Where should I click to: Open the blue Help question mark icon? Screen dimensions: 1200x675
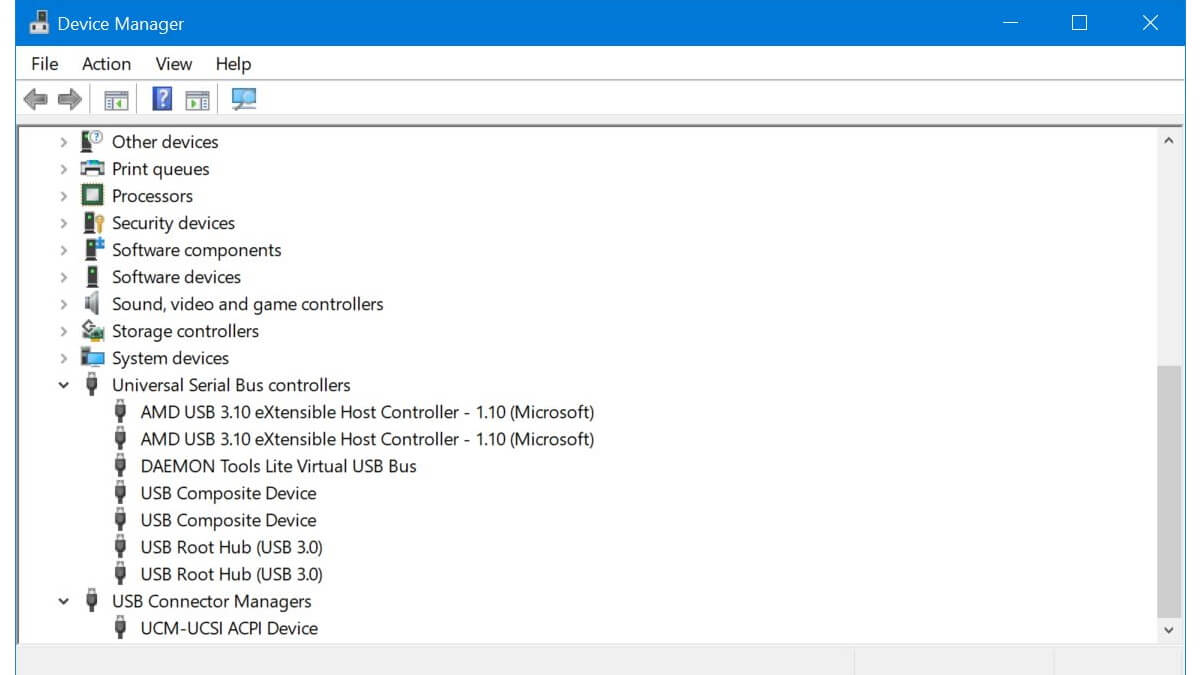[162, 99]
